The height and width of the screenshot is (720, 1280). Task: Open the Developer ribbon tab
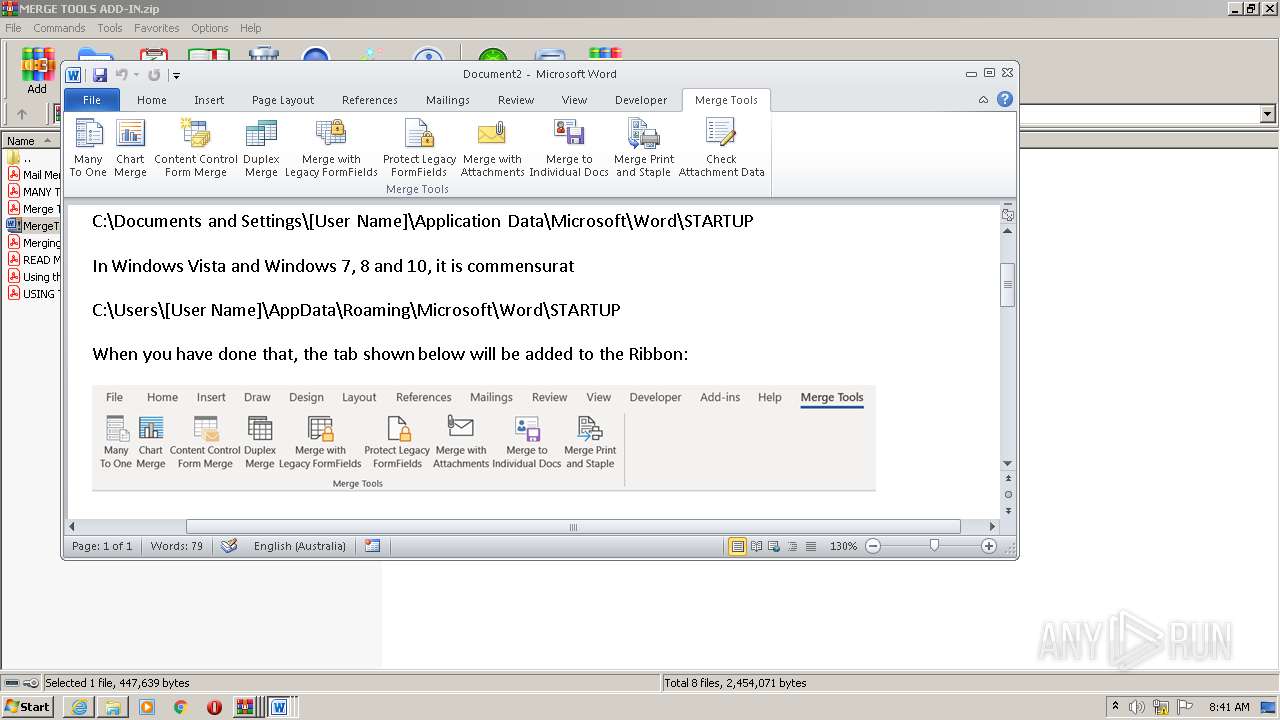coord(641,100)
